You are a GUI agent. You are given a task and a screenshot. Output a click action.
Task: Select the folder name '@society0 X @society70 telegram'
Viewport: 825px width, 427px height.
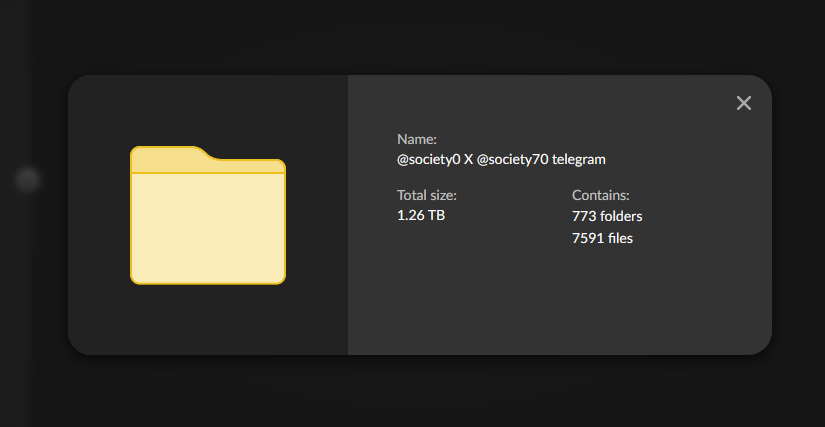[501, 159]
